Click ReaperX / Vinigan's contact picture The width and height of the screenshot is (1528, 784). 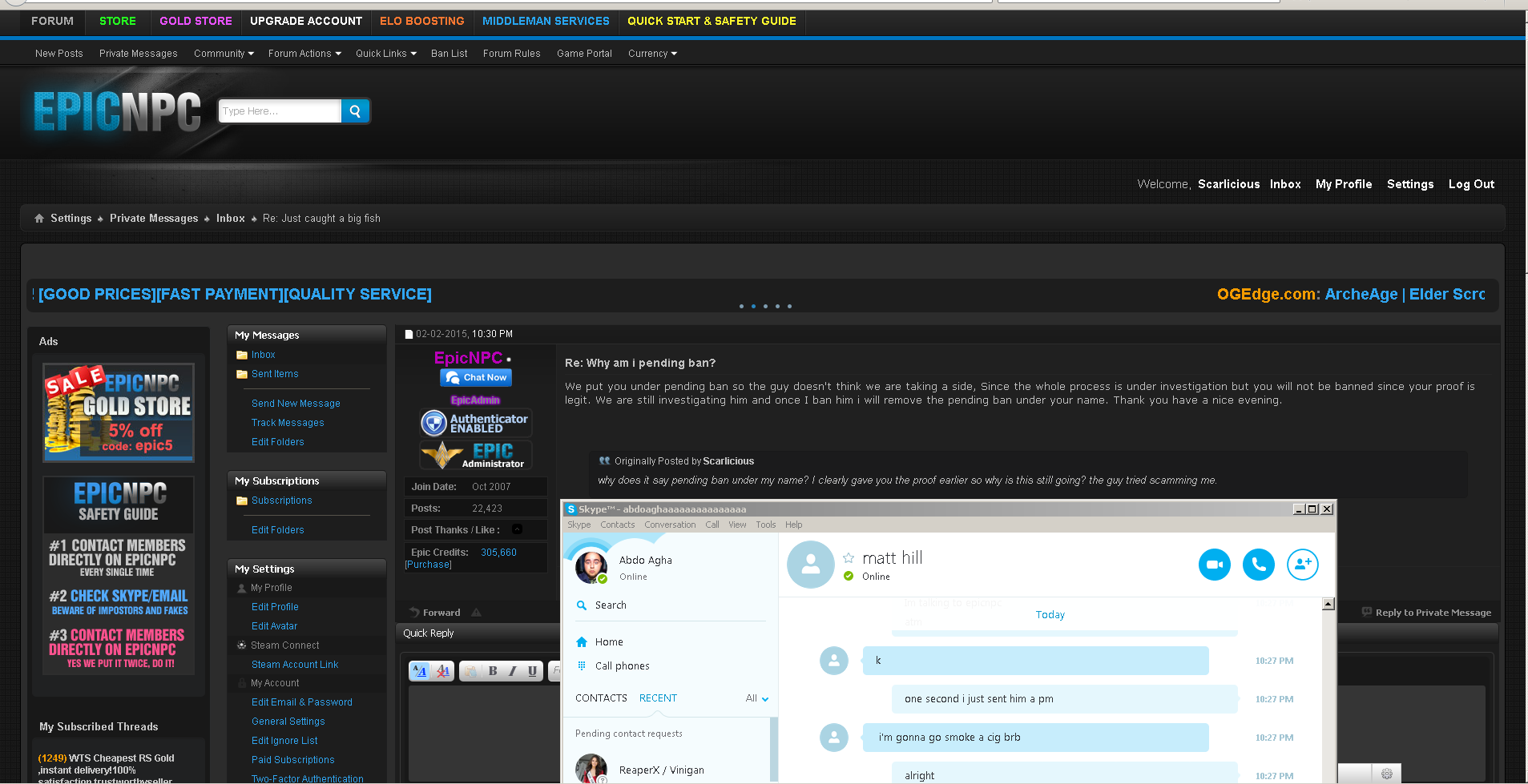tap(591, 769)
